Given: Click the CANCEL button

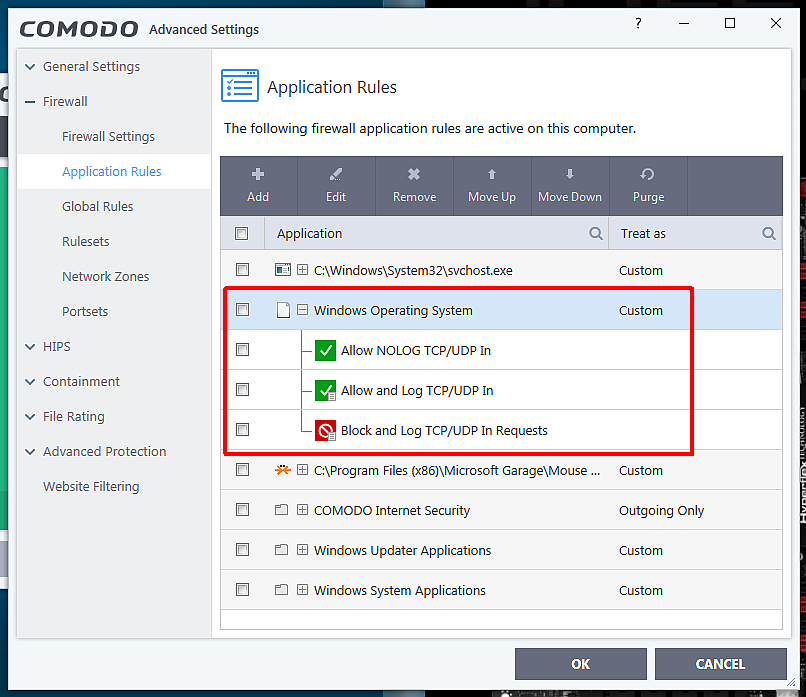Looking at the screenshot, I should pyautogui.click(x=720, y=664).
